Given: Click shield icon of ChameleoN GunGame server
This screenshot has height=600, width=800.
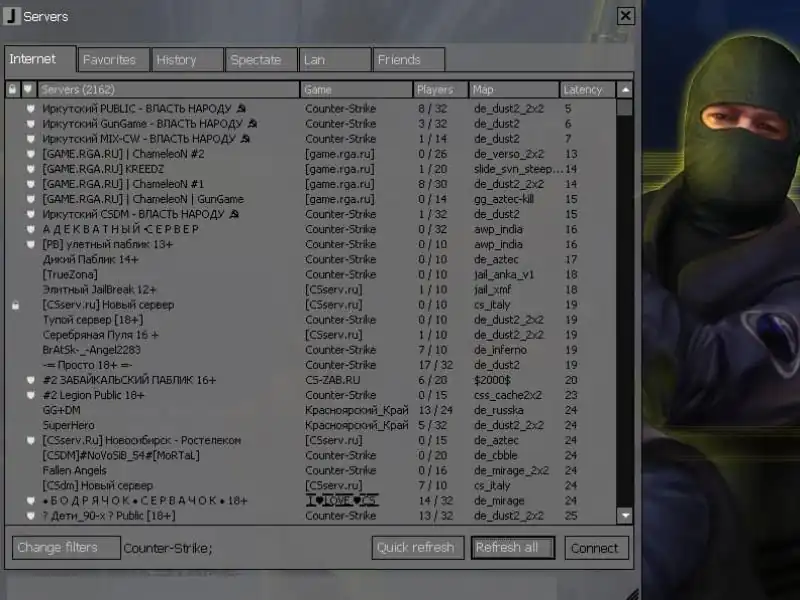Looking at the screenshot, I should (31, 199).
